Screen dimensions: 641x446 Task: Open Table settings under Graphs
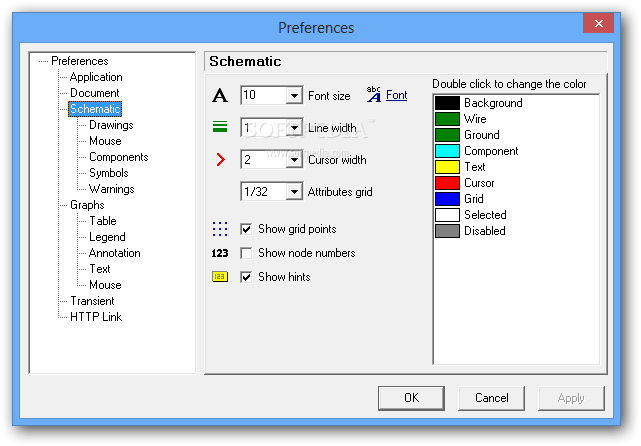[103, 221]
